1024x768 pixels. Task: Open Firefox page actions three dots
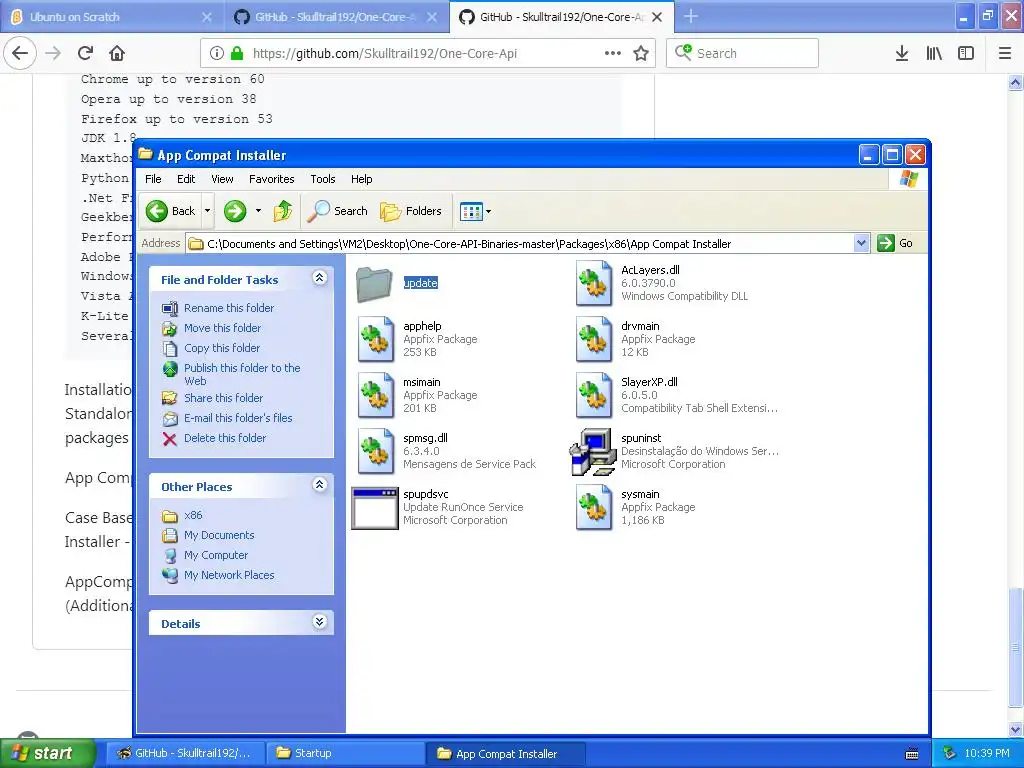pyautogui.click(x=613, y=53)
